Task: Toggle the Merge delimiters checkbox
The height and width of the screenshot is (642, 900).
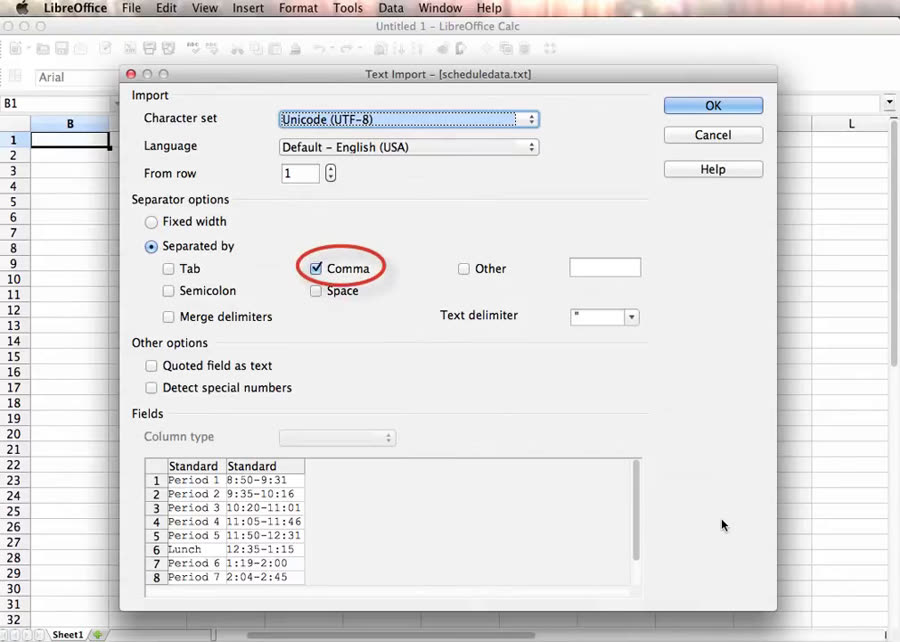Action: tap(168, 317)
